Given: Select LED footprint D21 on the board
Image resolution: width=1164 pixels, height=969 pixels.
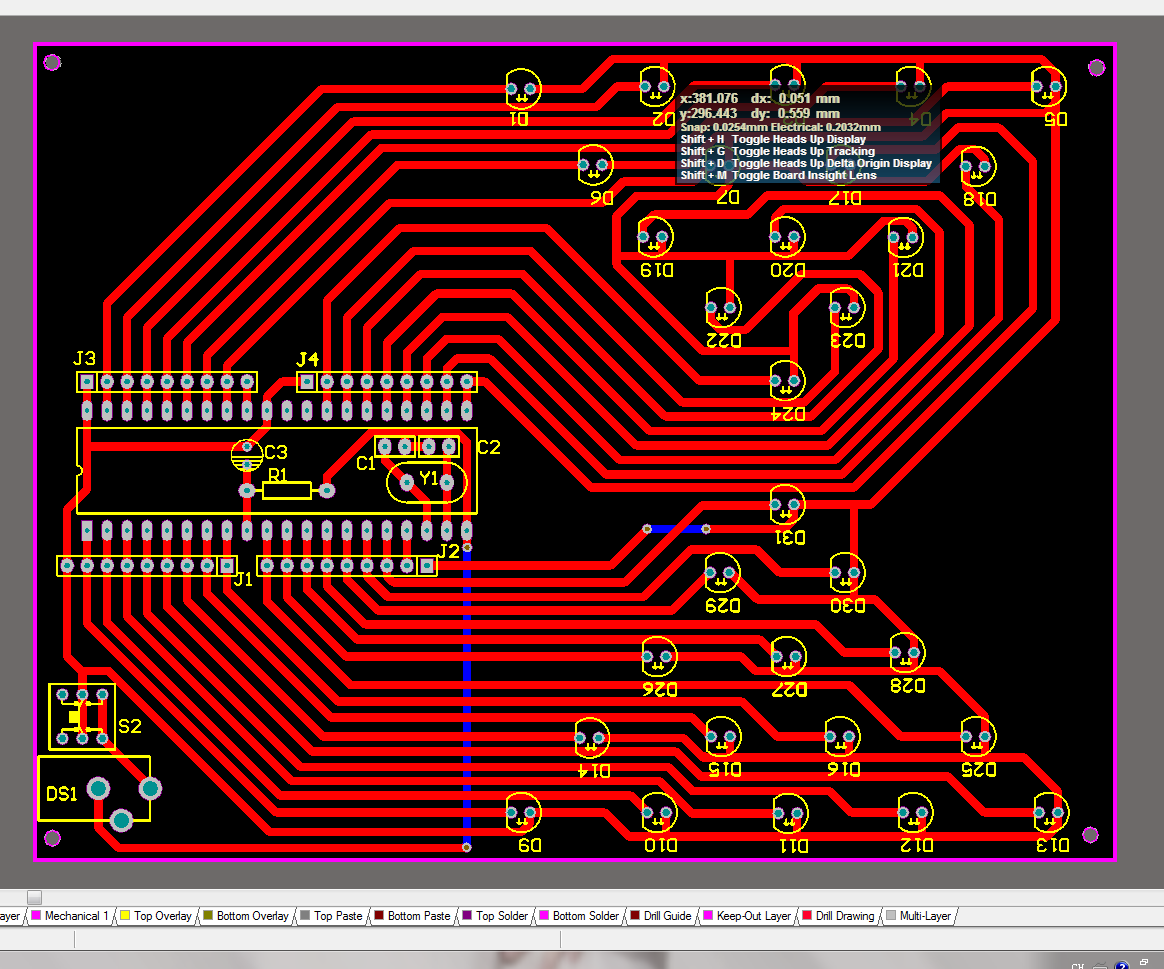Looking at the screenshot, I should pos(906,239).
